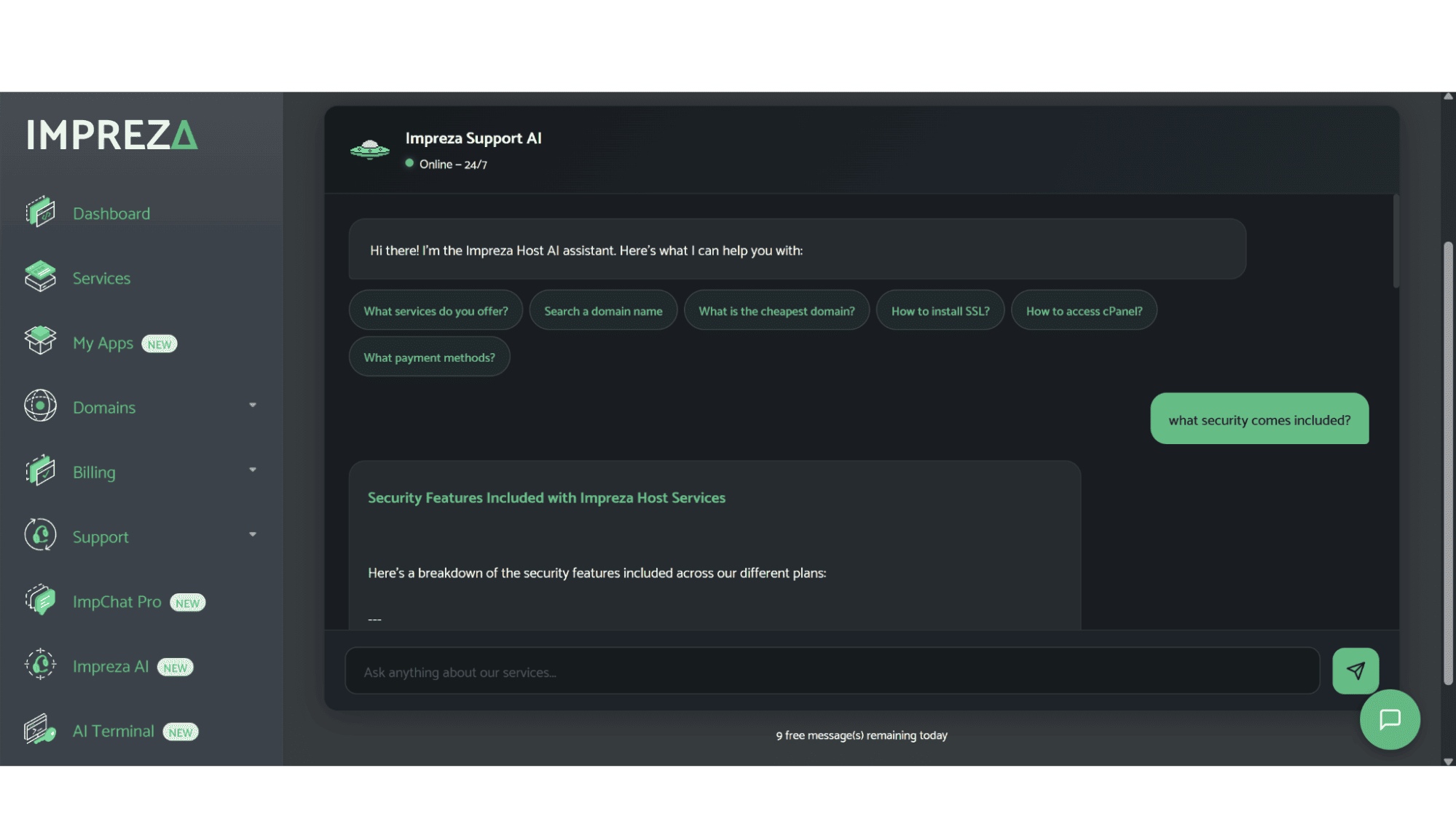Click the ImpChat Pro chat icon
The image size is (1456, 819).
tap(40, 601)
